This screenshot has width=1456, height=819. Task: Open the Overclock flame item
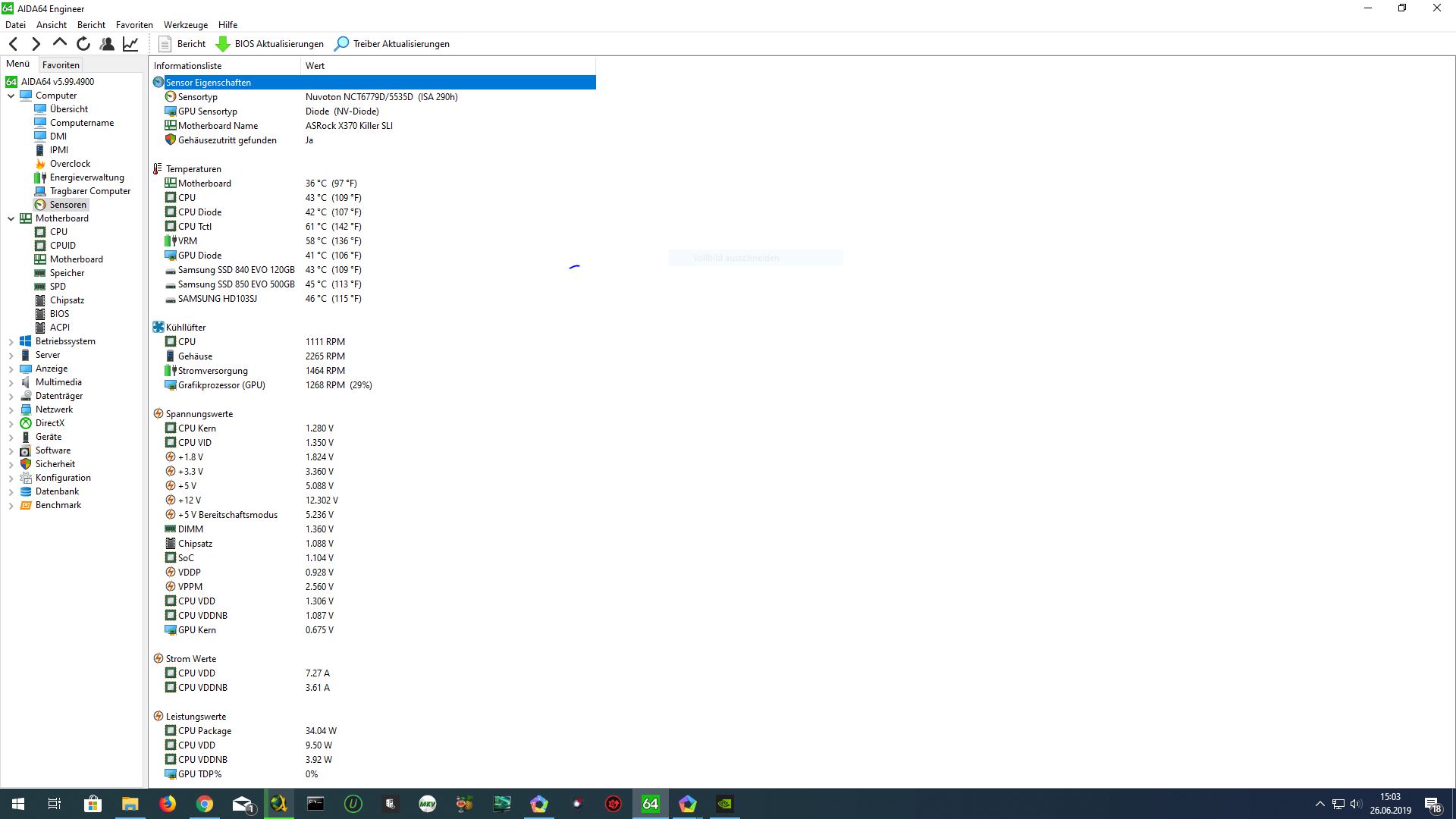(70, 164)
